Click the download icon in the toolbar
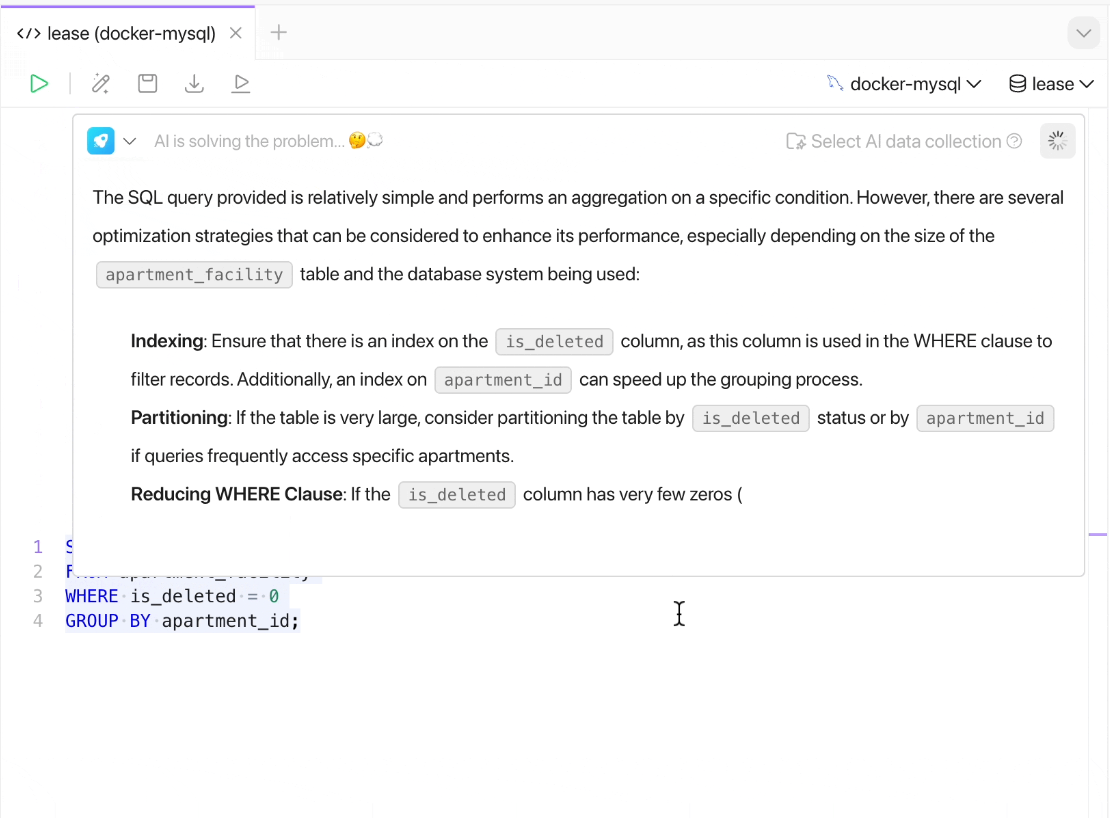 click(x=194, y=84)
